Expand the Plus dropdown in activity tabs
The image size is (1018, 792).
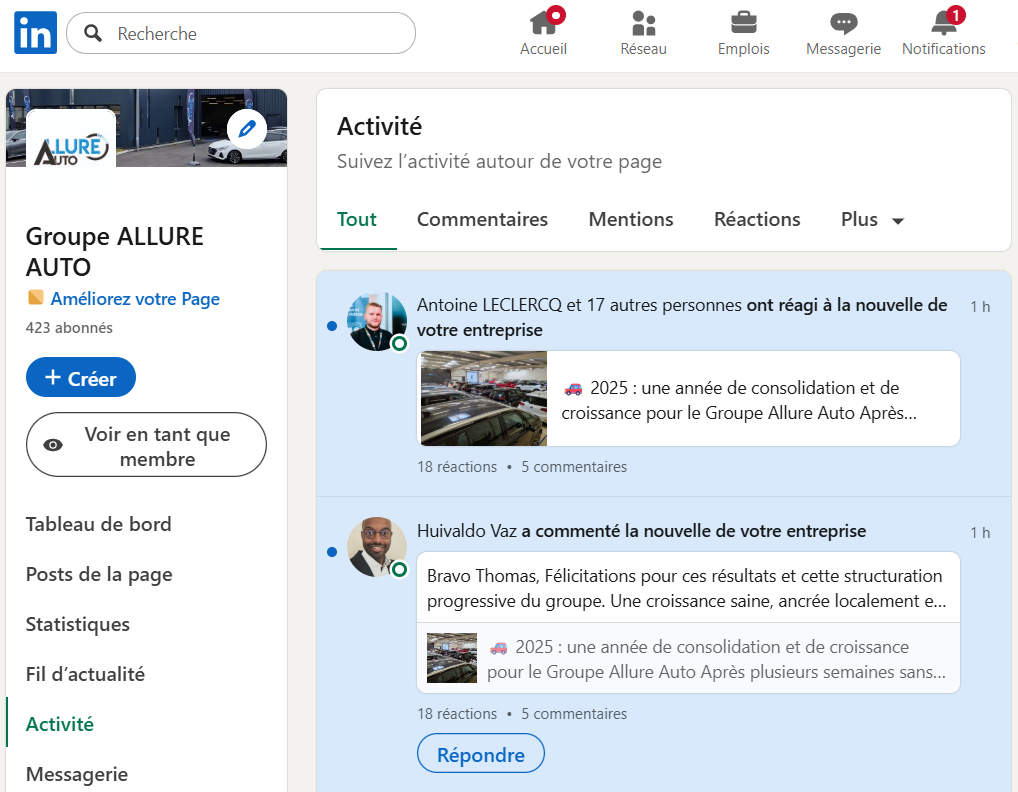point(872,220)
